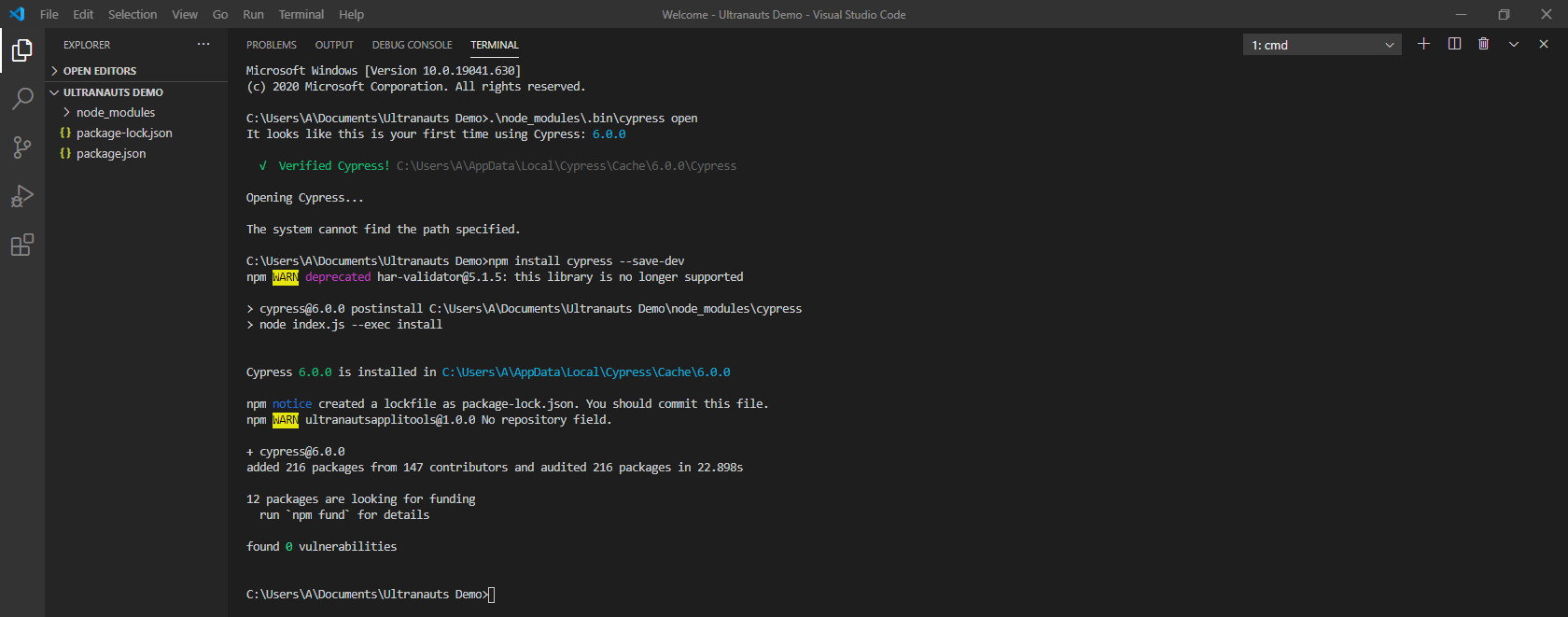
Task: Click the Verified Cypress cache path text
Action: 567,166
